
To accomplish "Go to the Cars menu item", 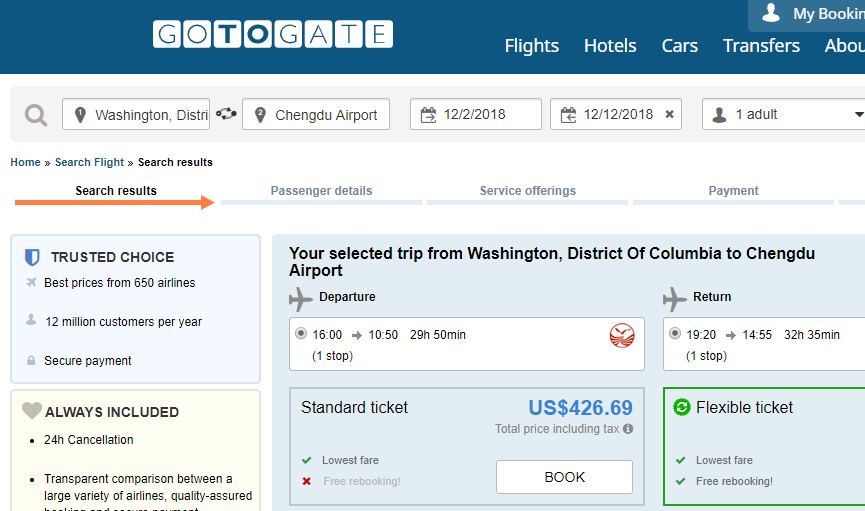I will point(680,45).
